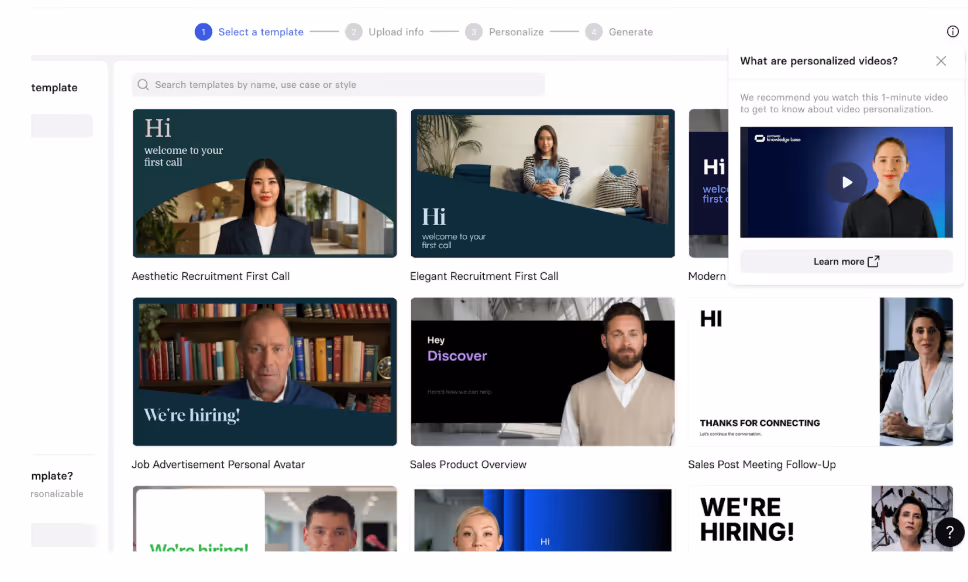Focus the Search templates input field
The width and height of the screenshot is (968, 582).
[338, 85]
